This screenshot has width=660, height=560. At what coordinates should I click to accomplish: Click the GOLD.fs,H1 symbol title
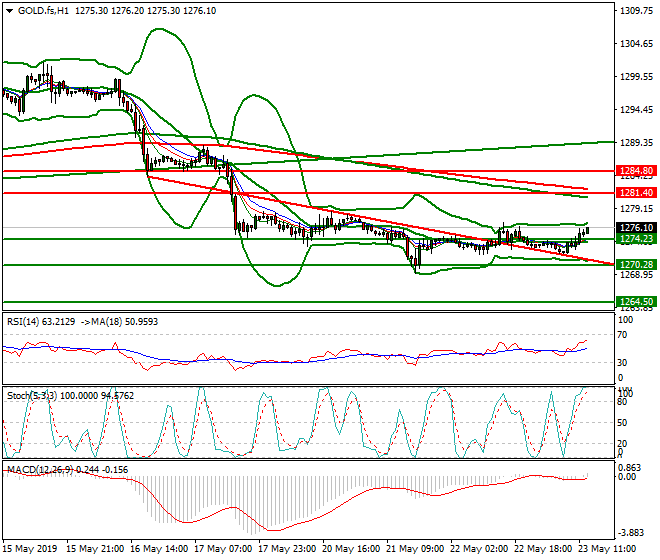[43, 11]
